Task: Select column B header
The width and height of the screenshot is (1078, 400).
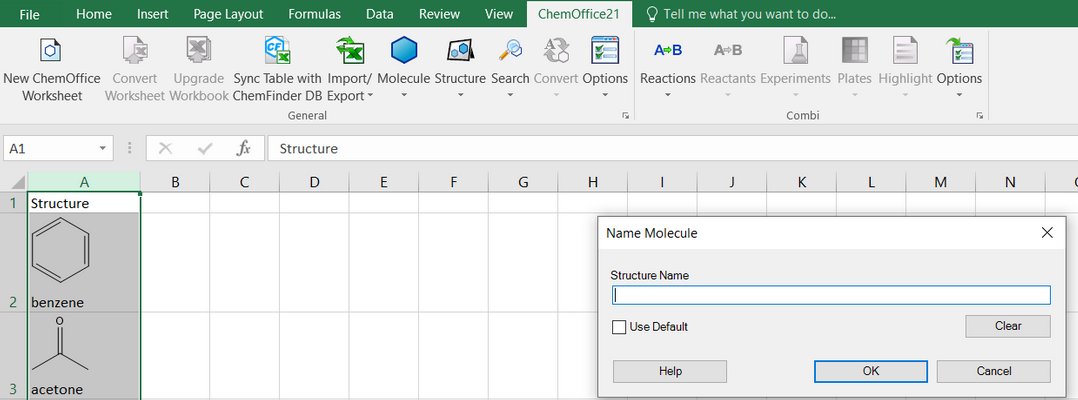Action: click(x=175, y=182)
